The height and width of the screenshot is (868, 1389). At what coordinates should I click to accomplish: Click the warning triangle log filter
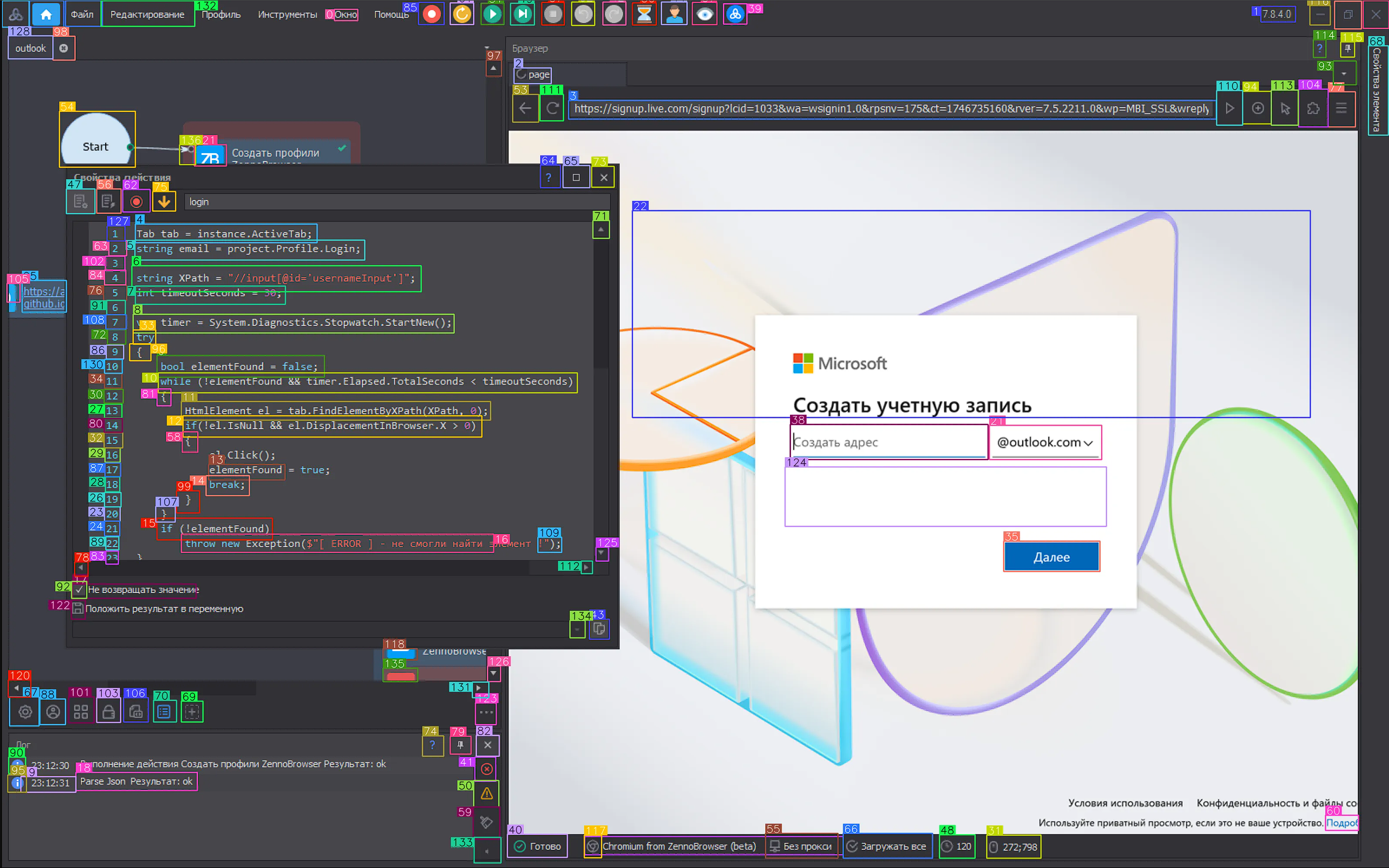point(486,794)
